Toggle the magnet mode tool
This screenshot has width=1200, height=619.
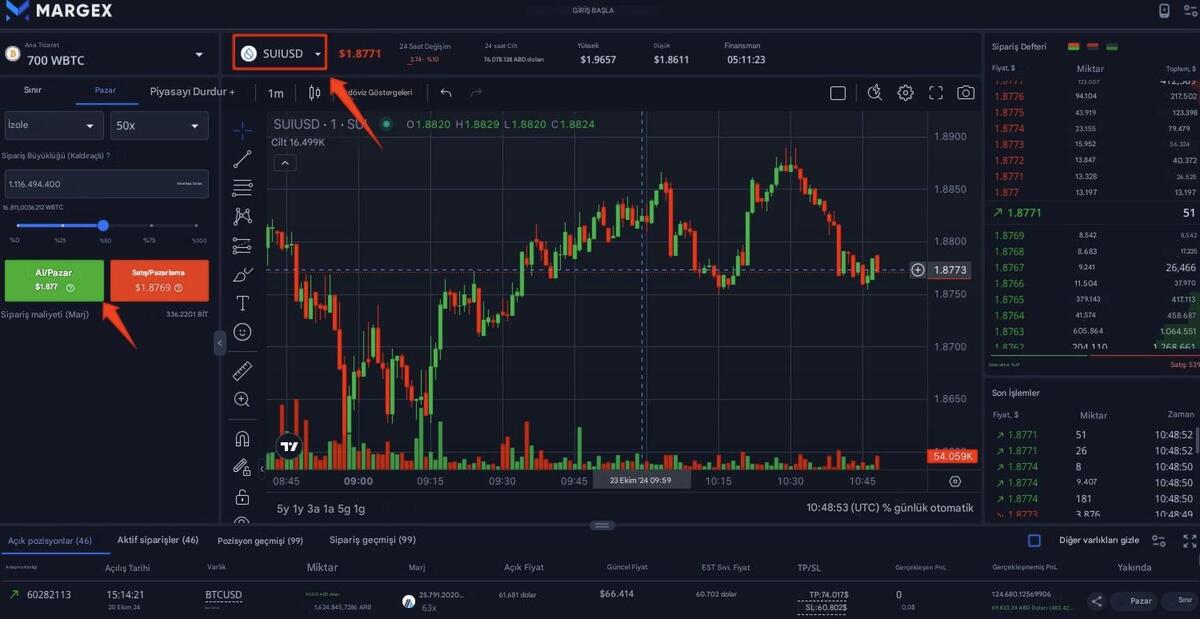point(242,438)
